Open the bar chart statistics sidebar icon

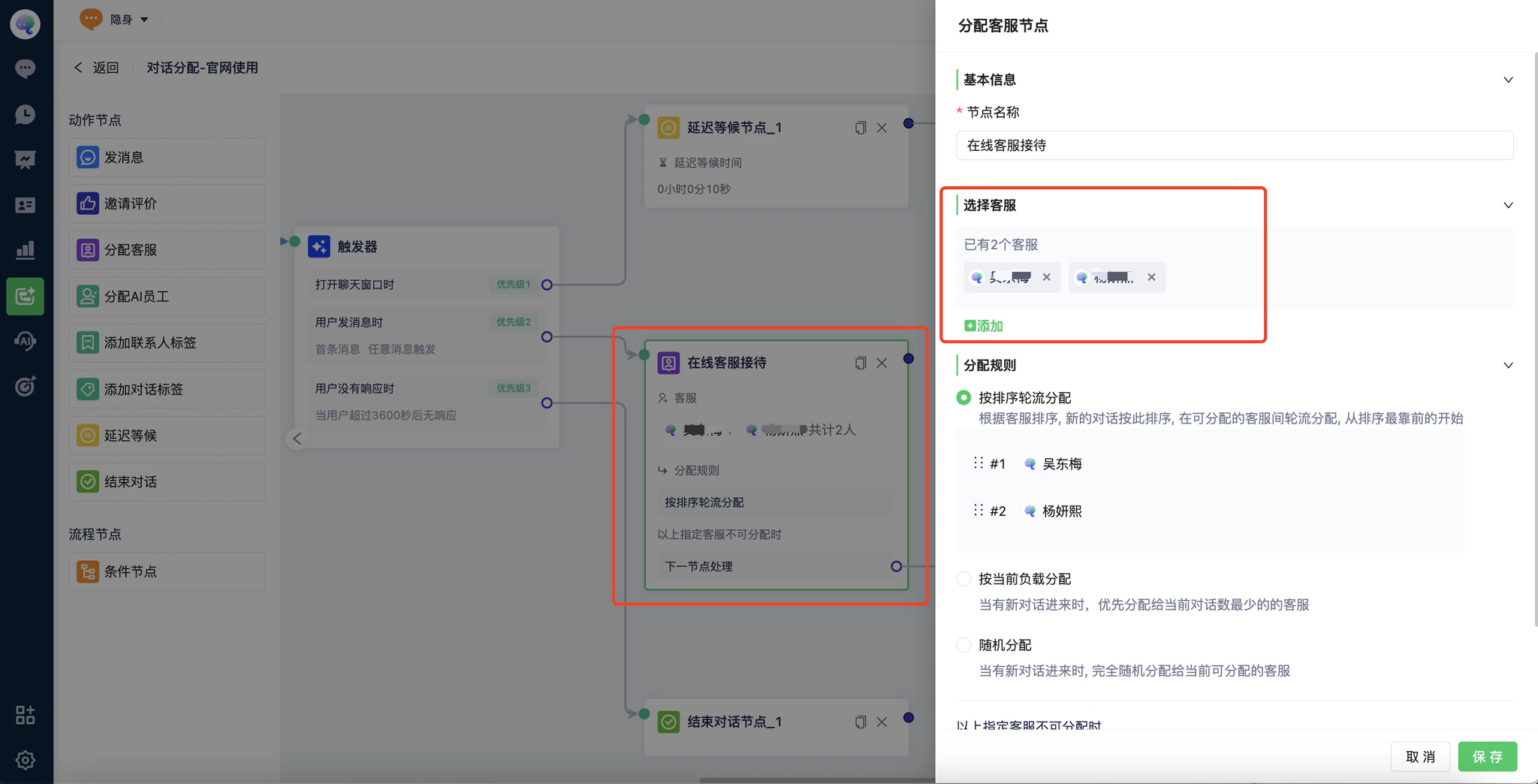tap(25, 250)
